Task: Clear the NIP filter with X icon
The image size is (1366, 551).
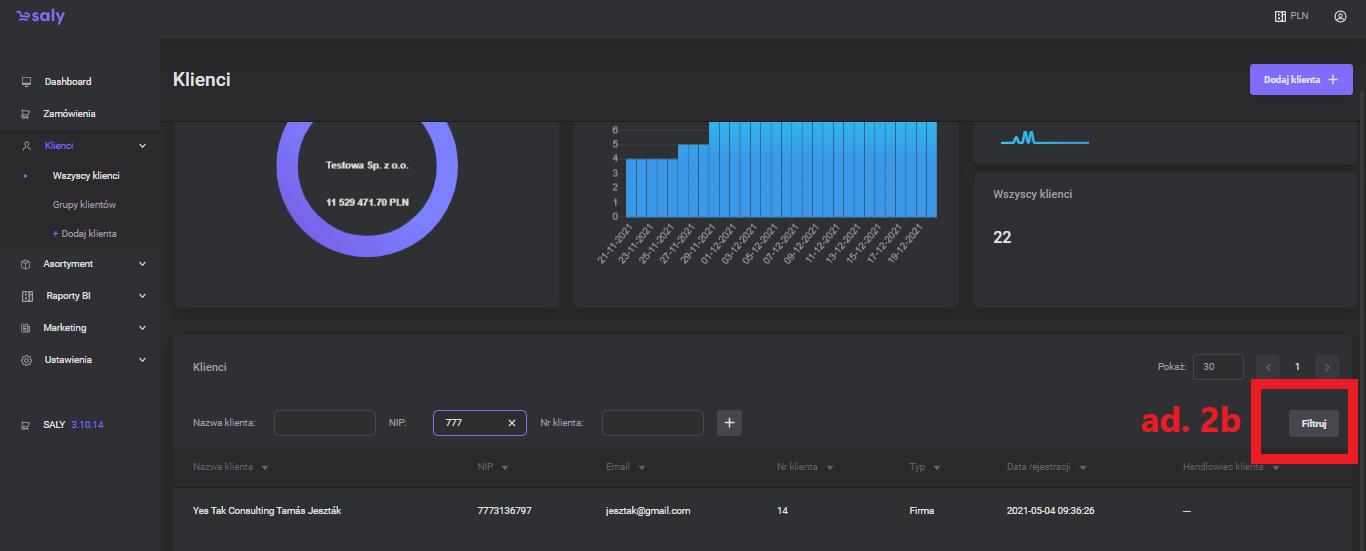Action: tap(512, 423)
